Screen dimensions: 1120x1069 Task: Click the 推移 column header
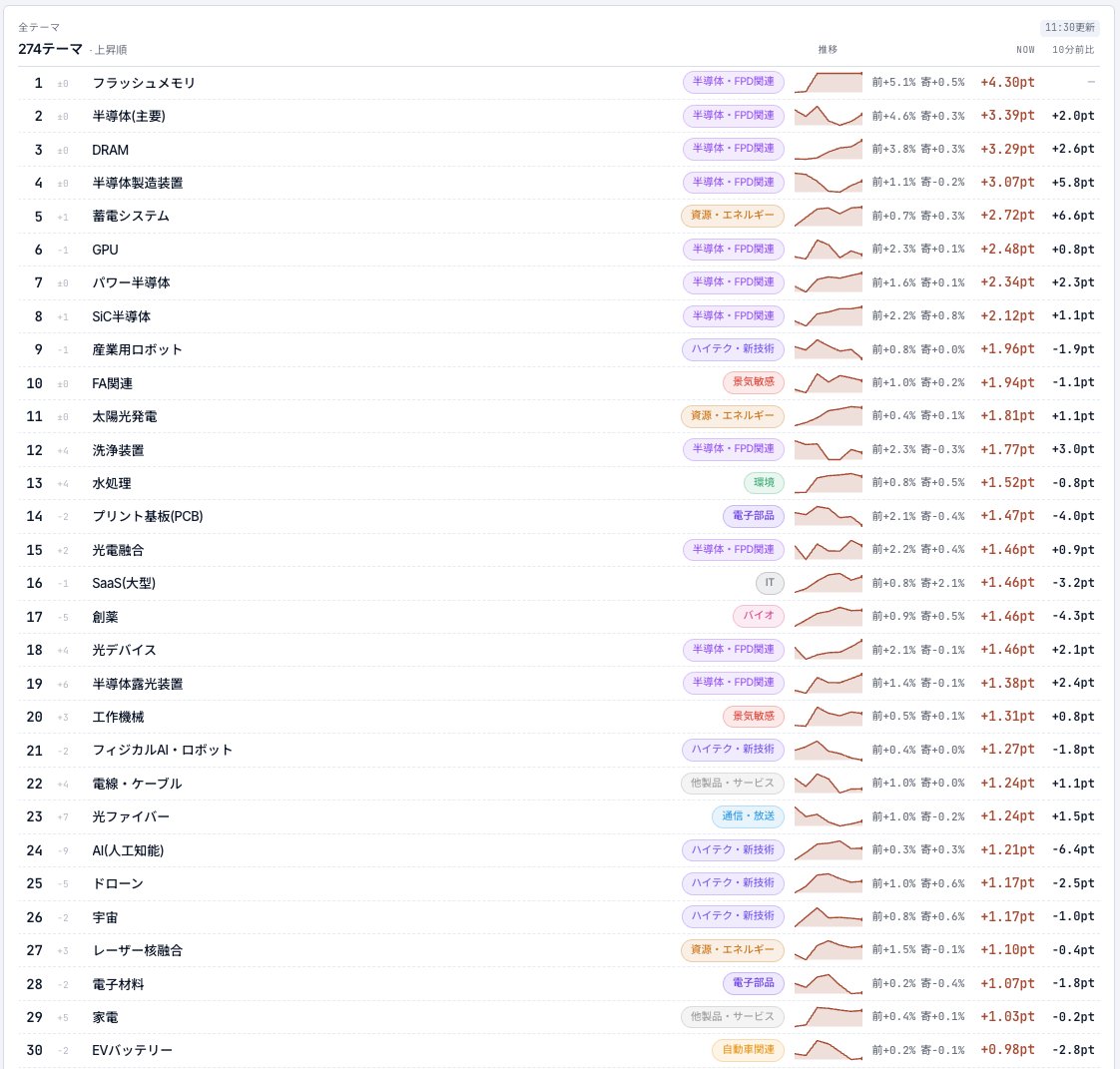(828, 49)
